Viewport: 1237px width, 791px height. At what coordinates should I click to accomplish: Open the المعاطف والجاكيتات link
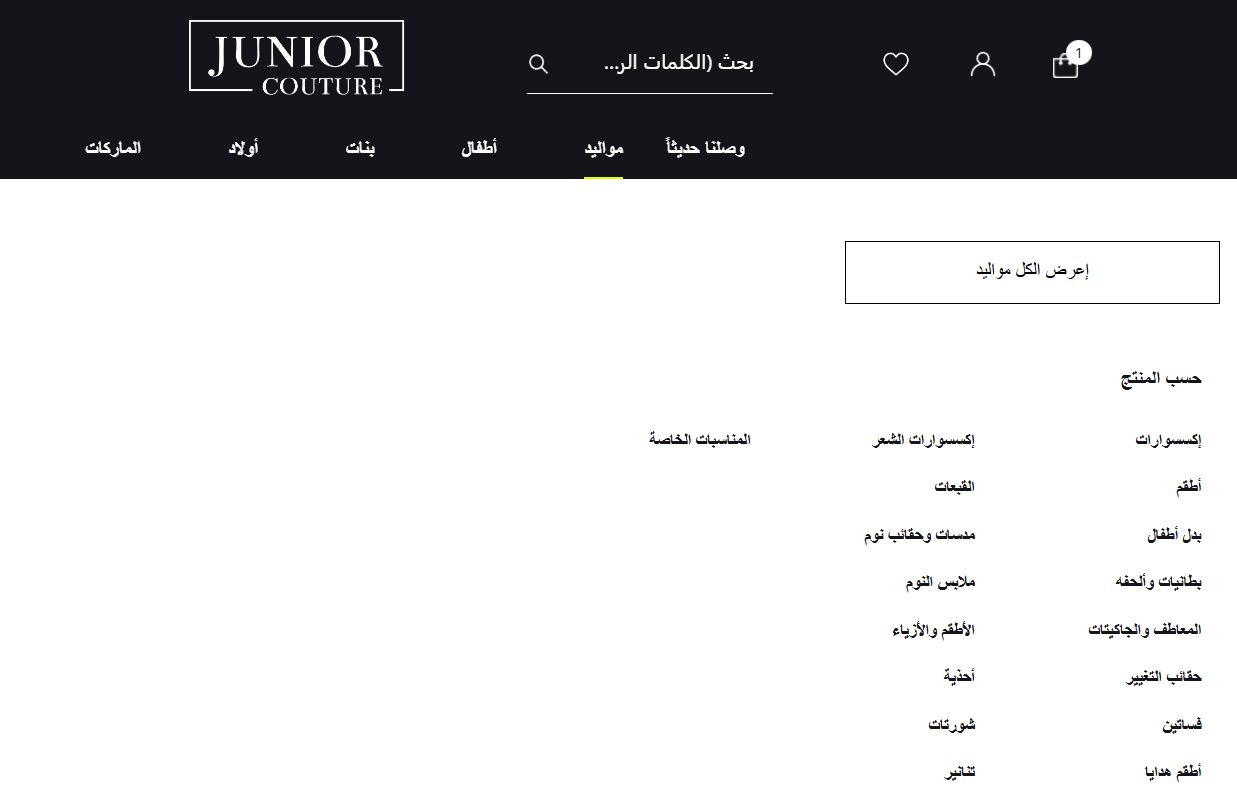pyautogui.click(x=1145, y=630)
